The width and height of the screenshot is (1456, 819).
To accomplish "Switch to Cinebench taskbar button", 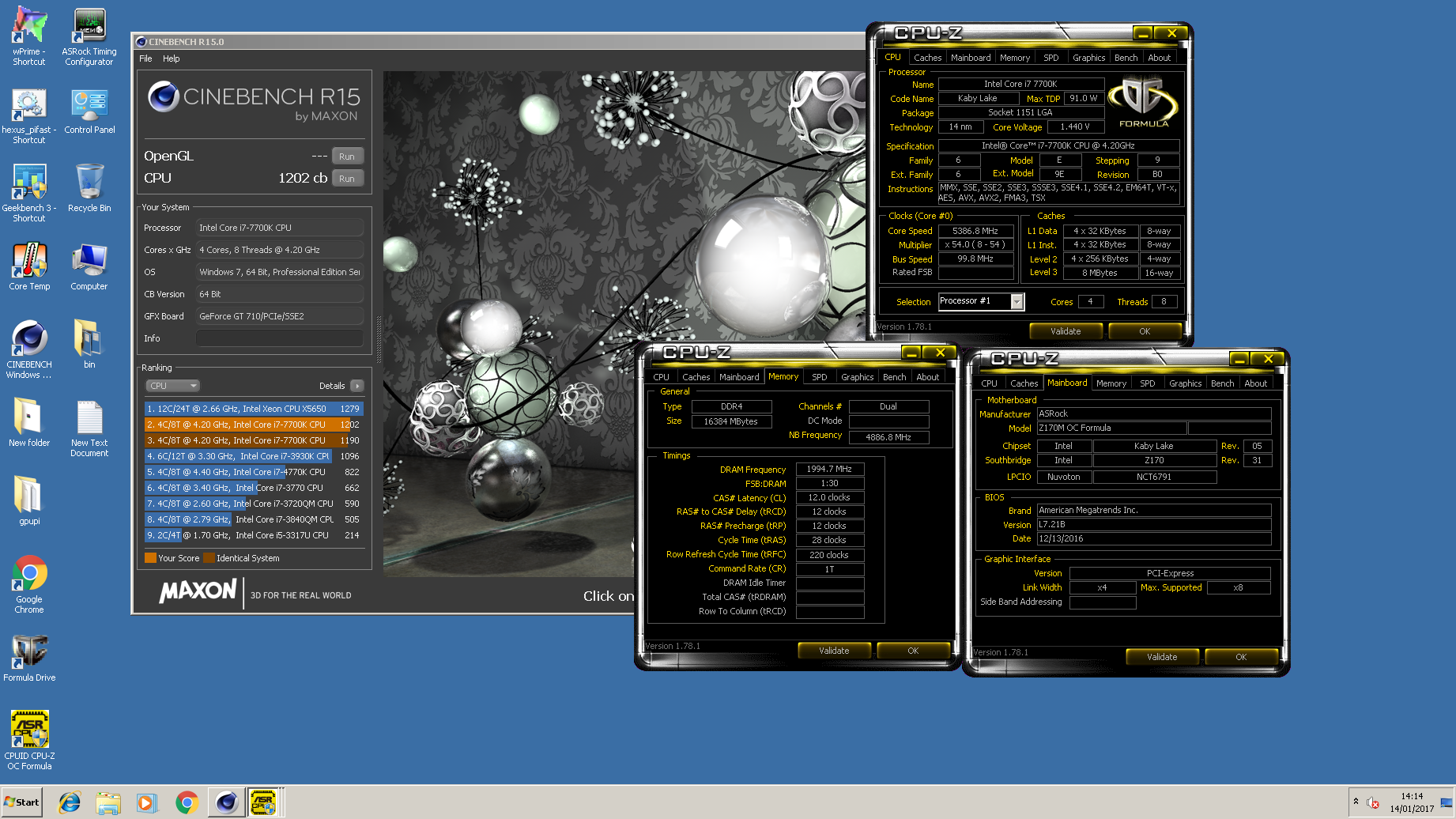I will coord(226,802).
